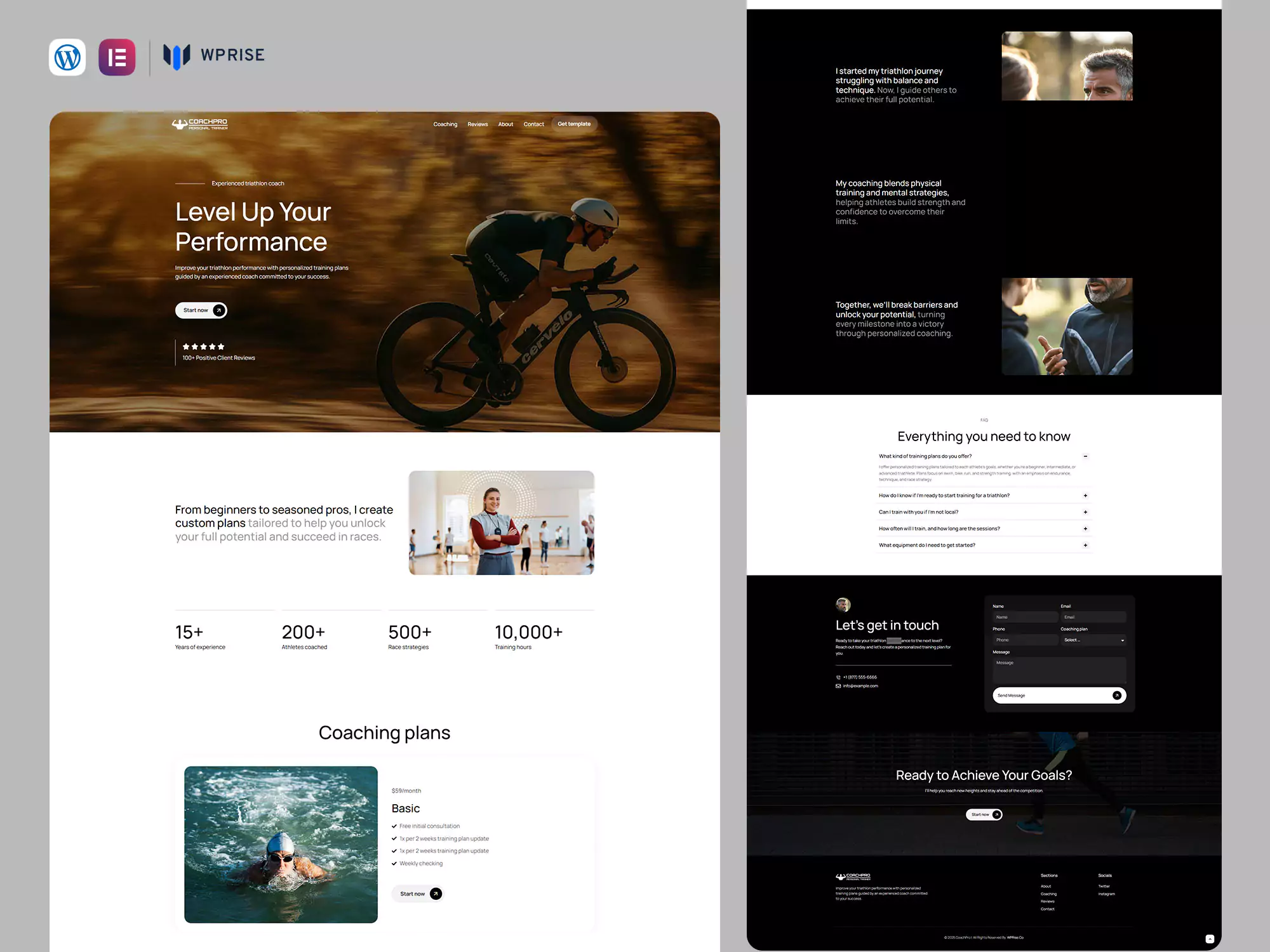The image size is (1270, 952).
Task: Select the About link in navigation bar
Action: point(505,124)
